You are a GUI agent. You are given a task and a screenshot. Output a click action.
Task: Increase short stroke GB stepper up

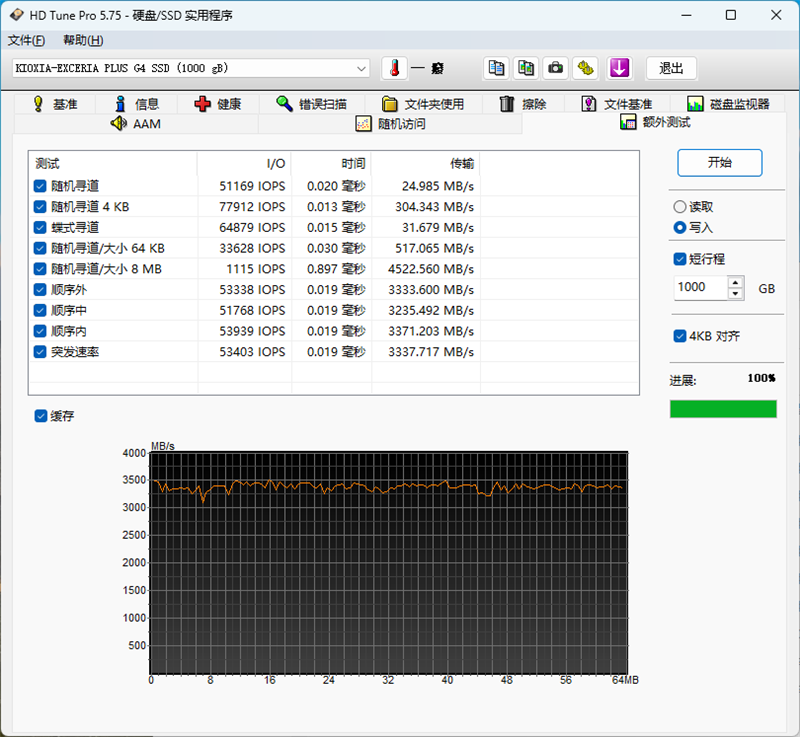[x=735, y=283]
